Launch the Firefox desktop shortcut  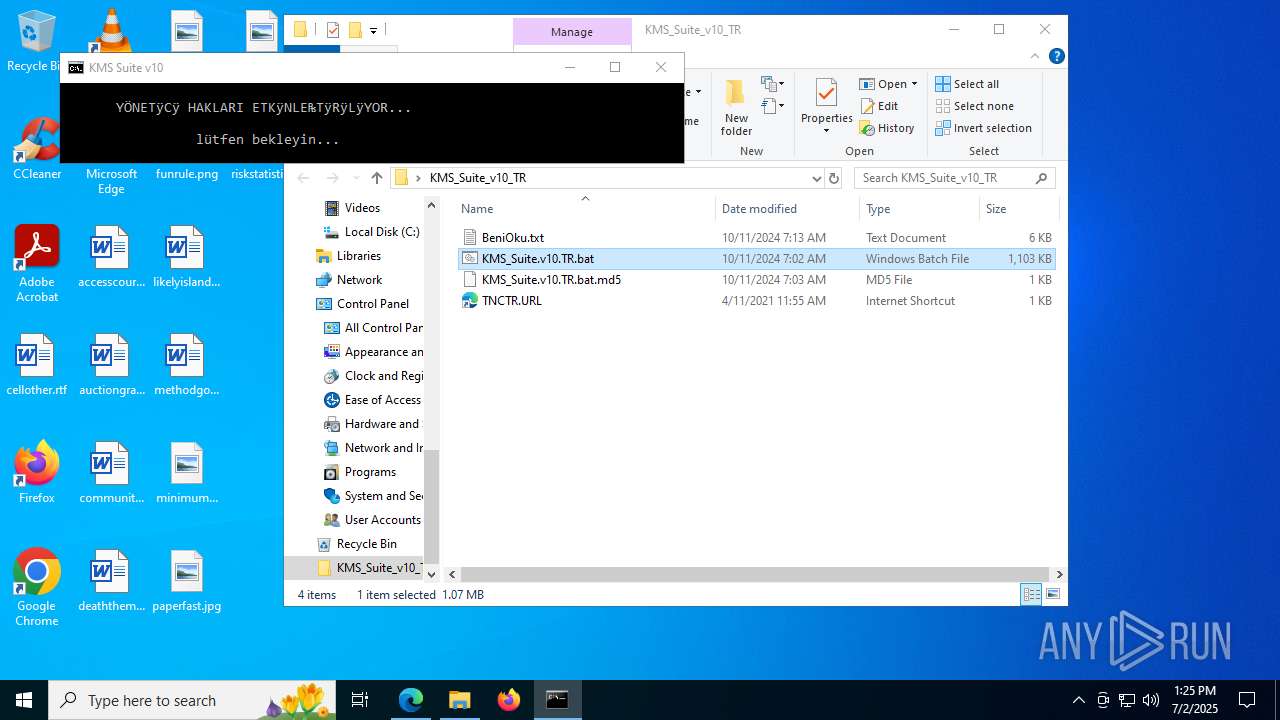pyautogui.click(x=37, y=473)
